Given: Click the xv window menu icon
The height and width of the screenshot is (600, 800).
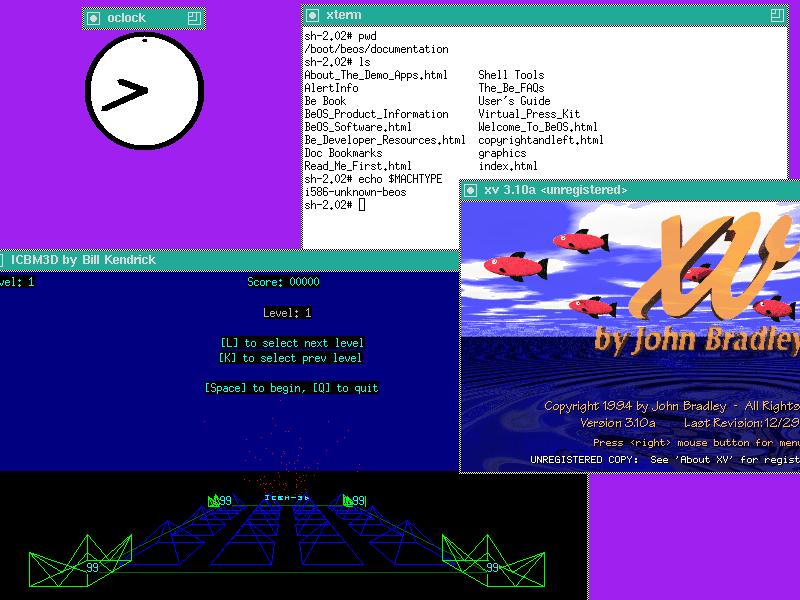Looking at the screenshot, I should click(x=470, y=190).
